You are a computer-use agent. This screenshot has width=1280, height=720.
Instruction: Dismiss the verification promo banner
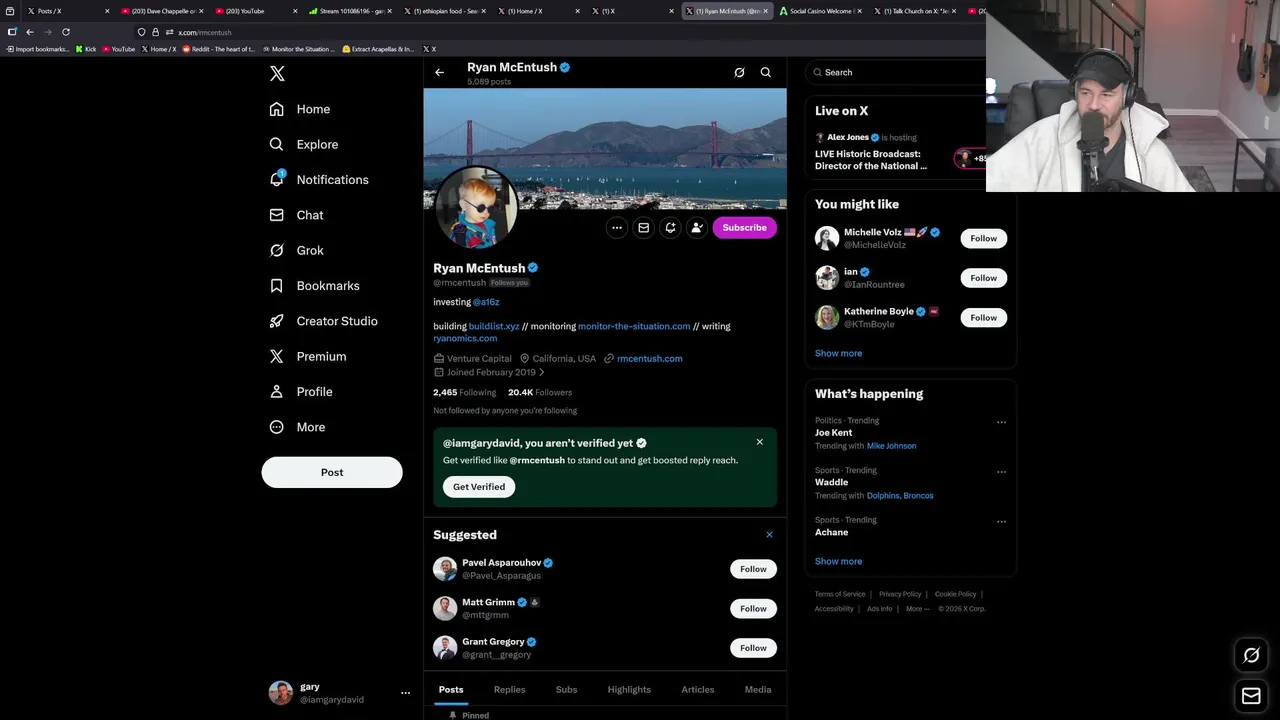[760, 442]
